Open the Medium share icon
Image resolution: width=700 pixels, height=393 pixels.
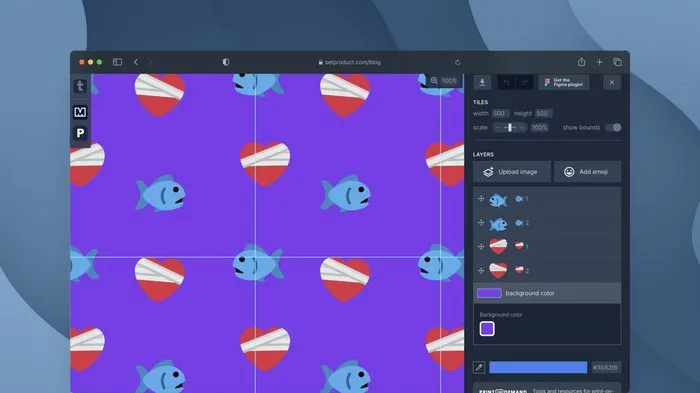[x=80, y=112]
